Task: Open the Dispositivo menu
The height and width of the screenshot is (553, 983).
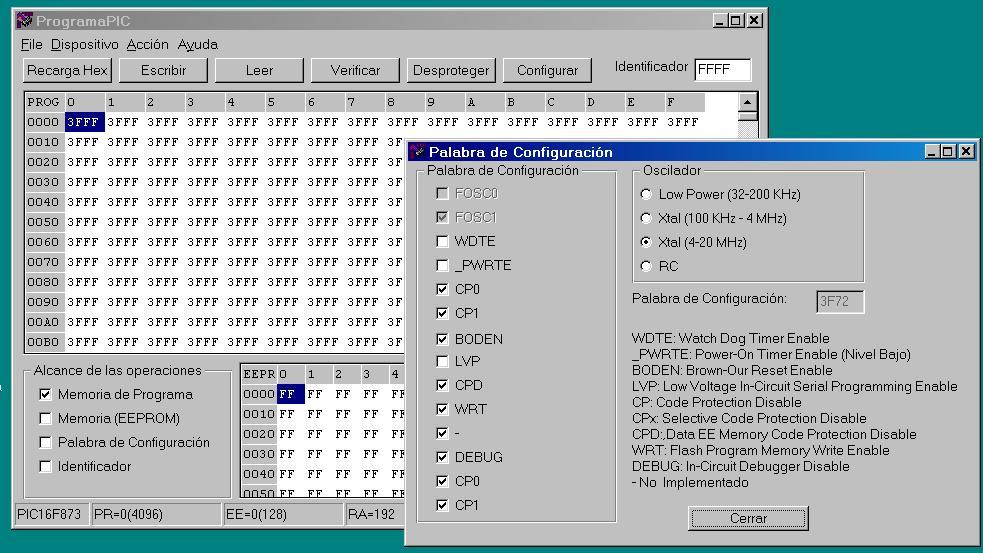Action: coord(85,44)
